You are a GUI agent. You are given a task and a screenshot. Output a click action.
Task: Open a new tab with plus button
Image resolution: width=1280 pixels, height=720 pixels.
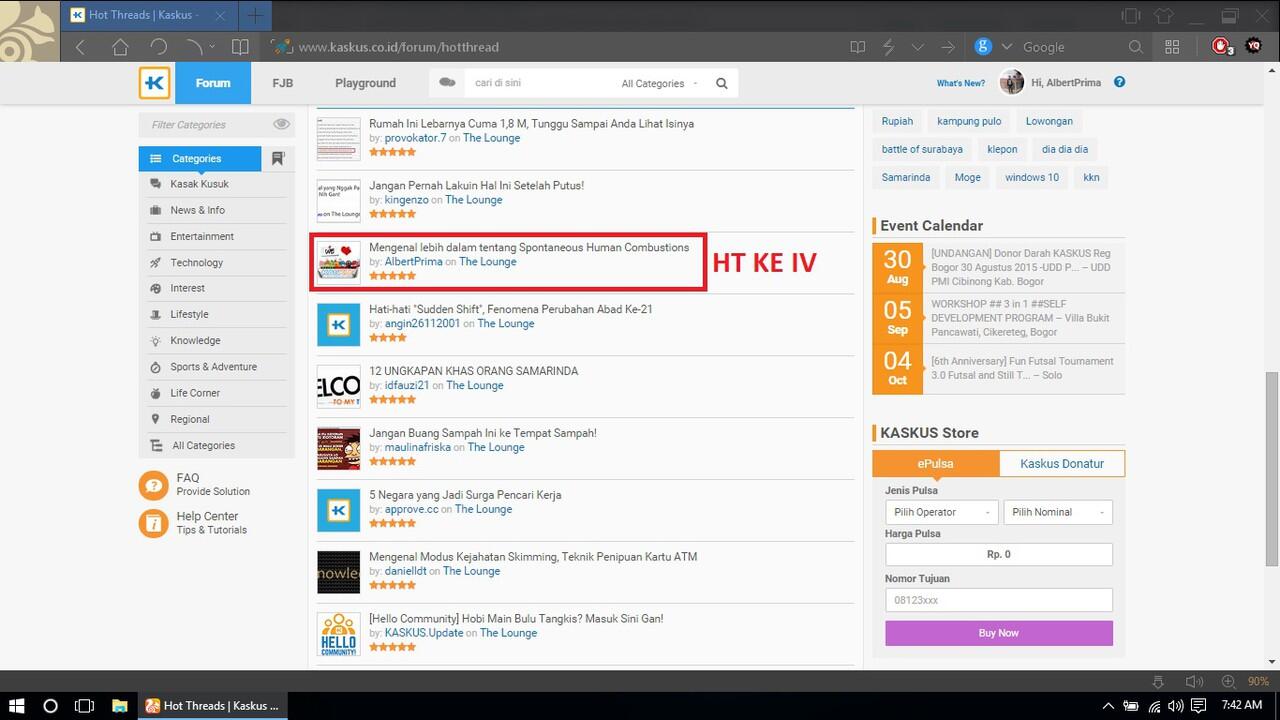point(255,15)
